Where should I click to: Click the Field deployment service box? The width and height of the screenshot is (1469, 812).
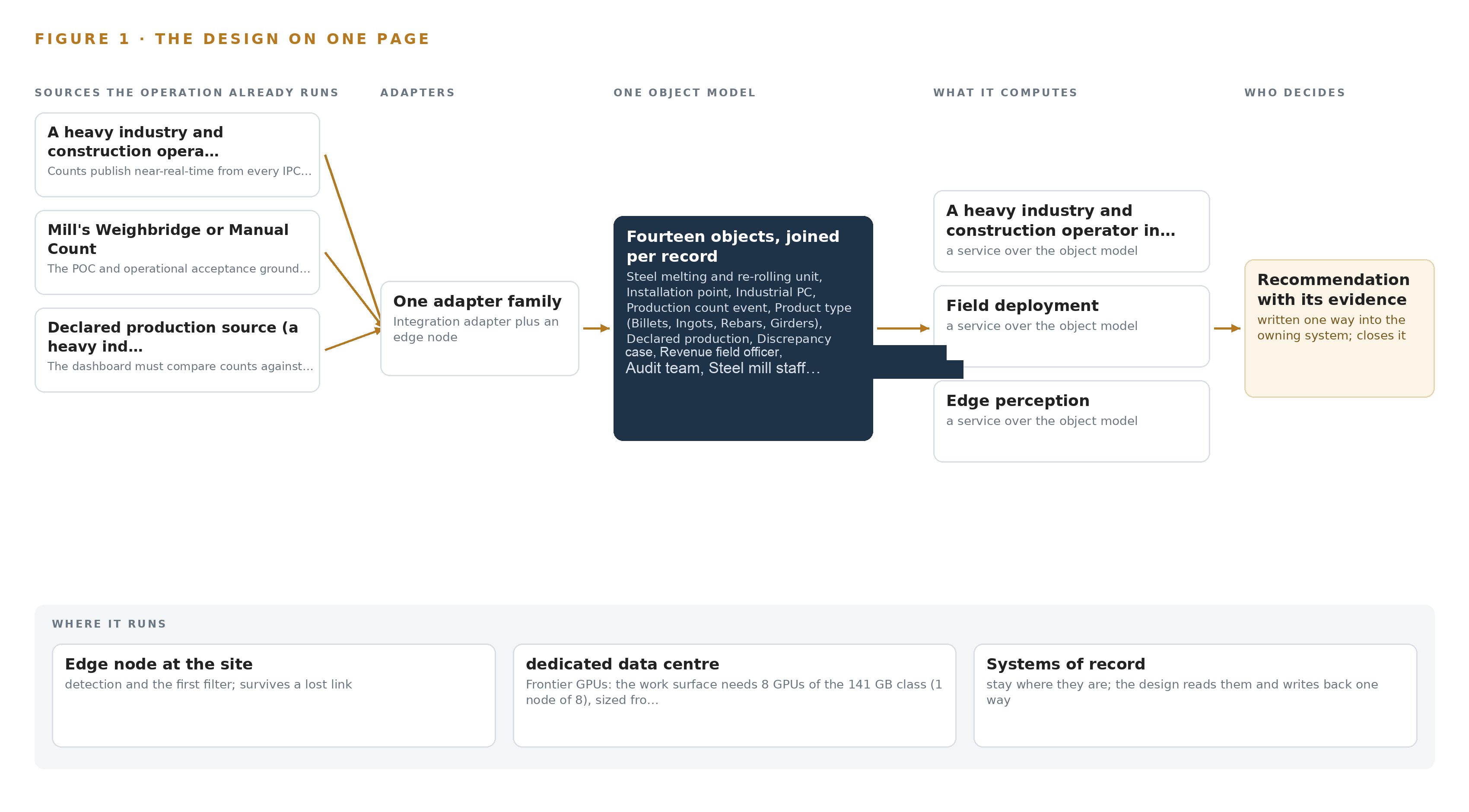1071,326
